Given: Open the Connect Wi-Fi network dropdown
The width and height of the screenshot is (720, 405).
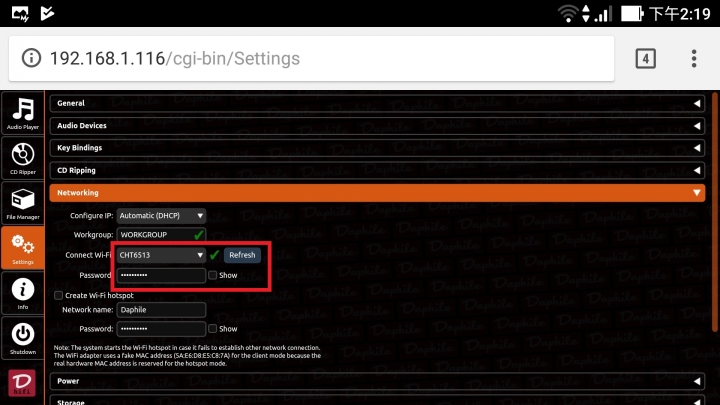Looking at the screenshot, I should (x=161, y=255).
